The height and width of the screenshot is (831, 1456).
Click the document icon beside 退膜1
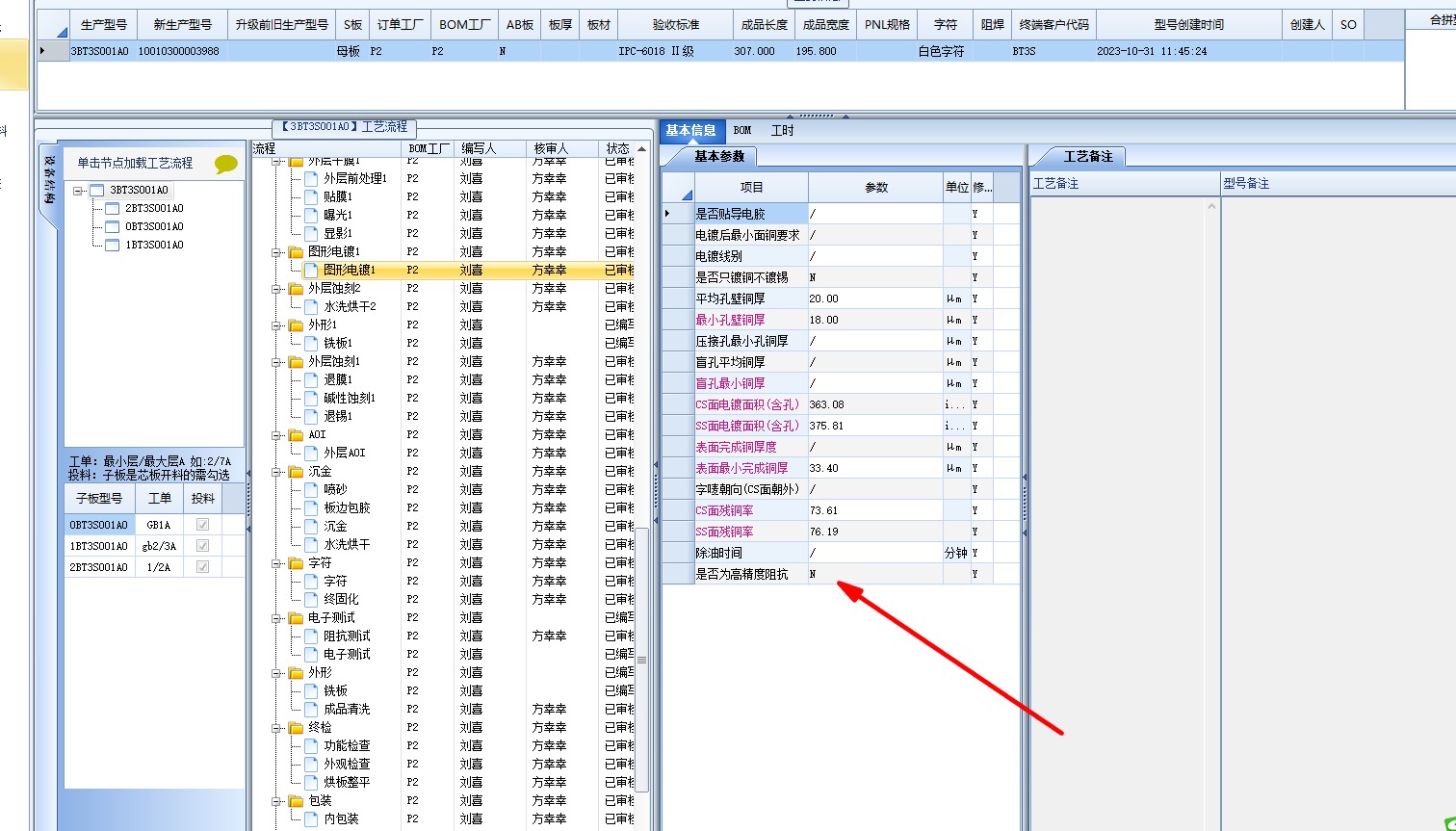[311, 379]
